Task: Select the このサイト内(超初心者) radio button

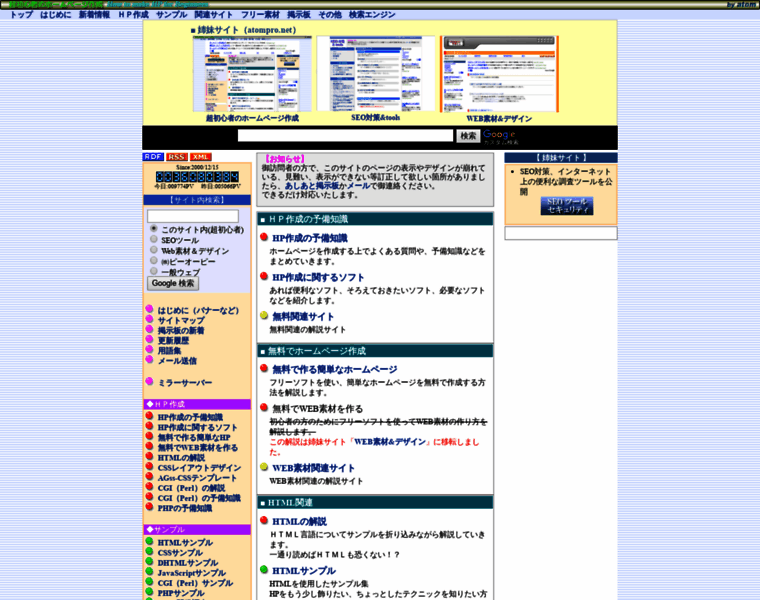Action: [x=154, y=229]
